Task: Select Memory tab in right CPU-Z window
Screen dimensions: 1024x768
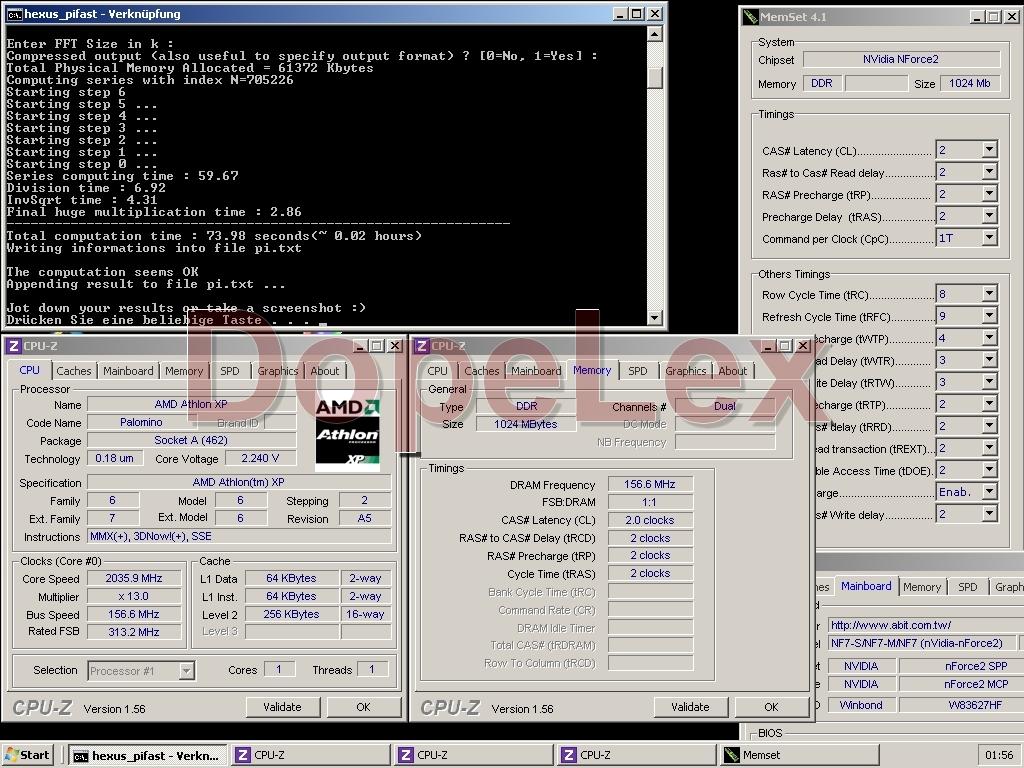Action: (x=592, y=370)
